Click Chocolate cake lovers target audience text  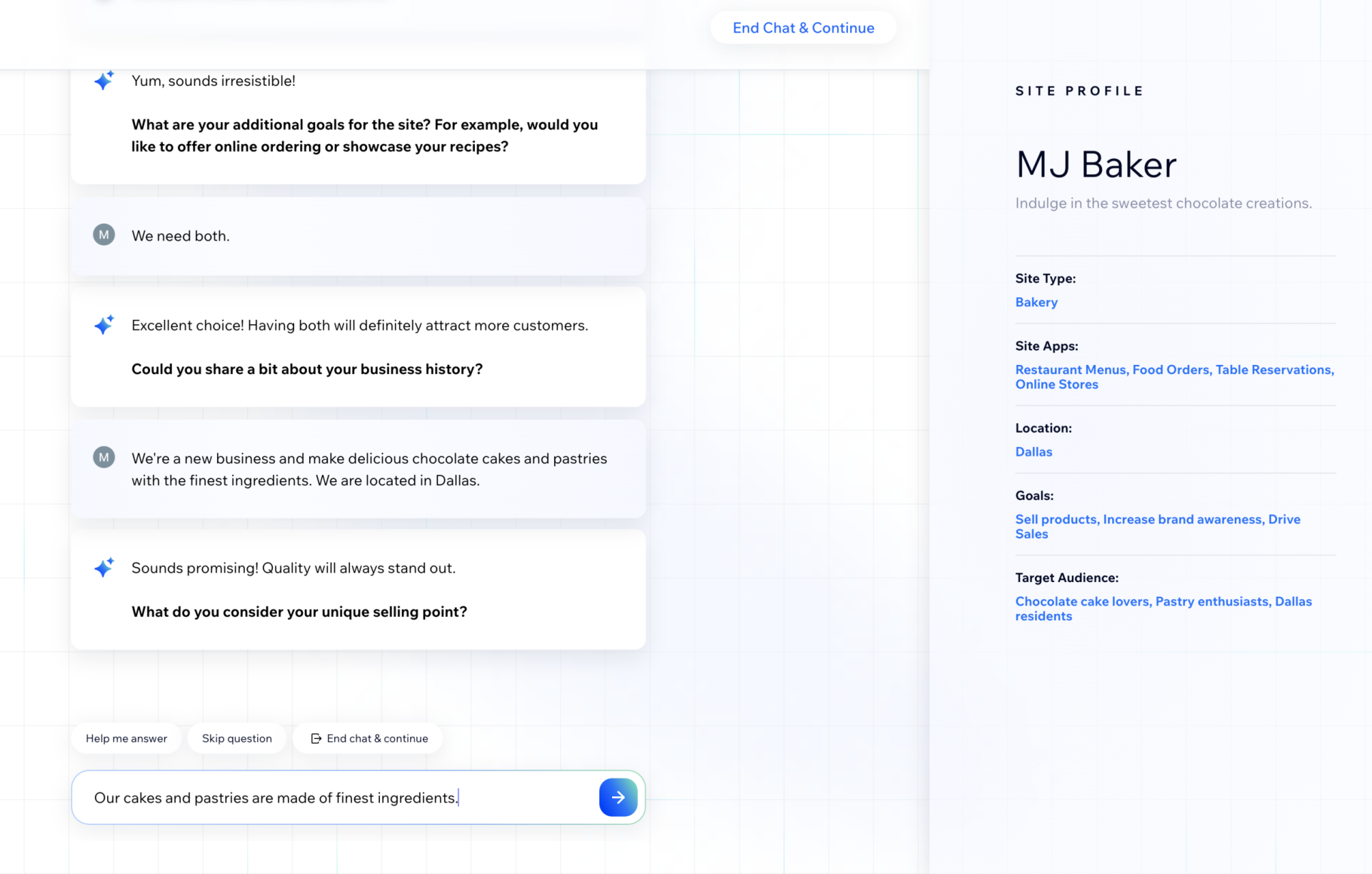click(1081, 601)
